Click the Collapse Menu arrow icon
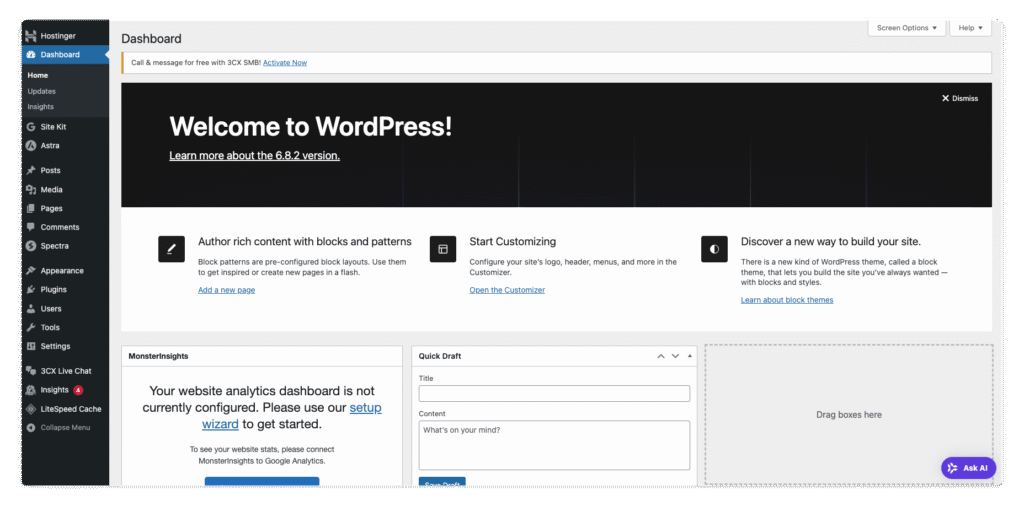The image size is (1024, 506). tap(31, 428)
